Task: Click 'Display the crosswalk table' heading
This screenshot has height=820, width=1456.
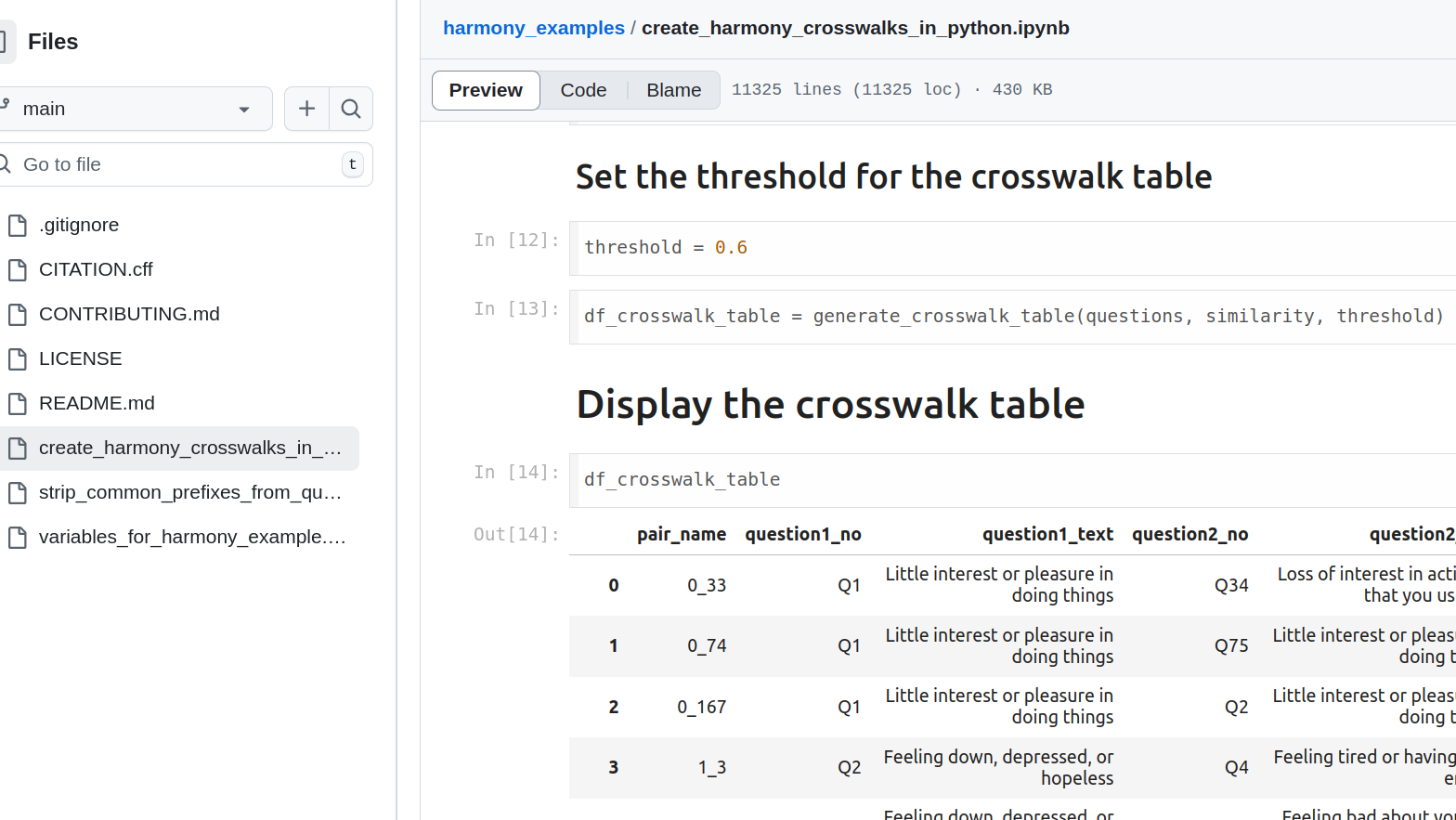Action: 830,404
